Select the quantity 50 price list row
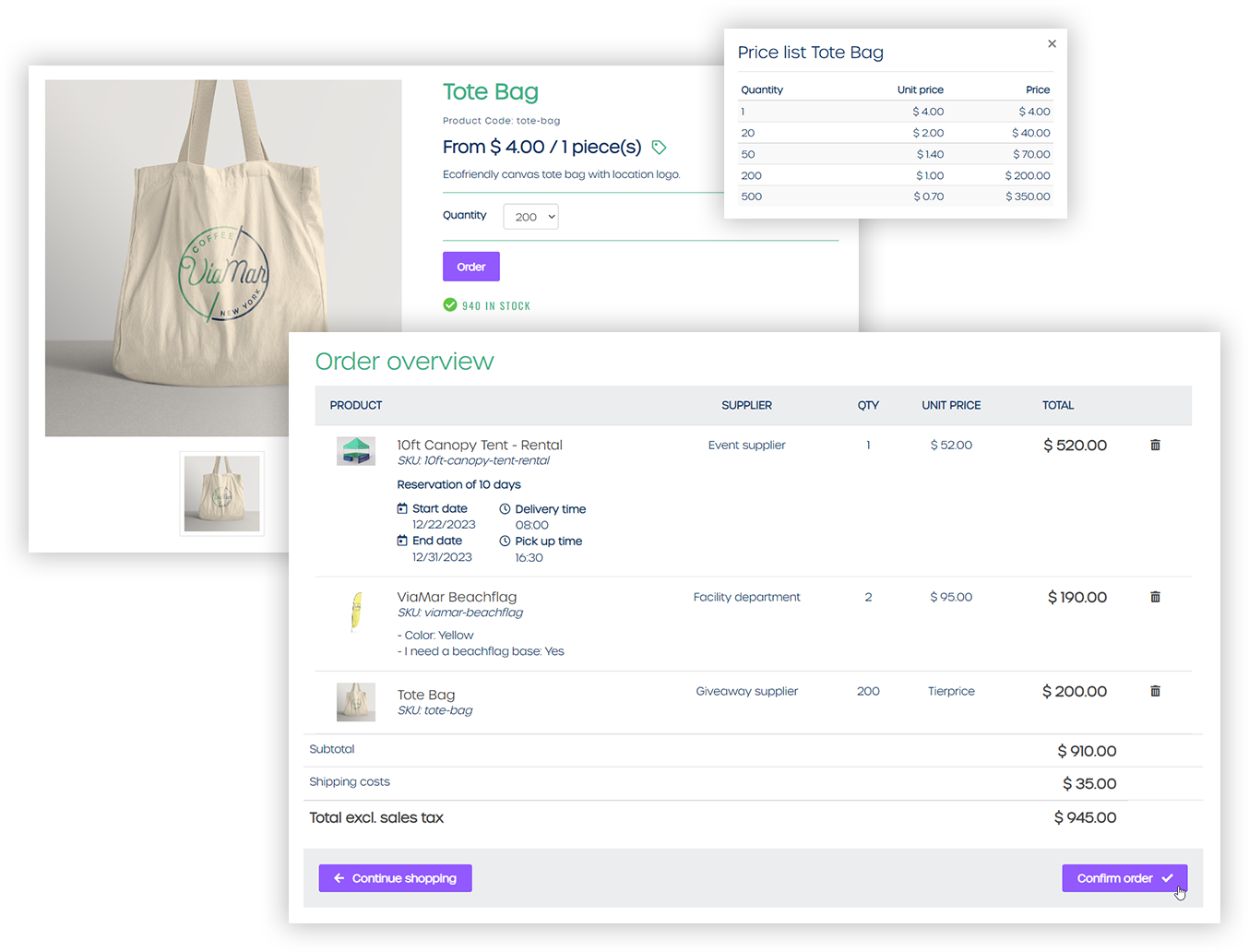The image size is (1249, 952). [896, 154]
